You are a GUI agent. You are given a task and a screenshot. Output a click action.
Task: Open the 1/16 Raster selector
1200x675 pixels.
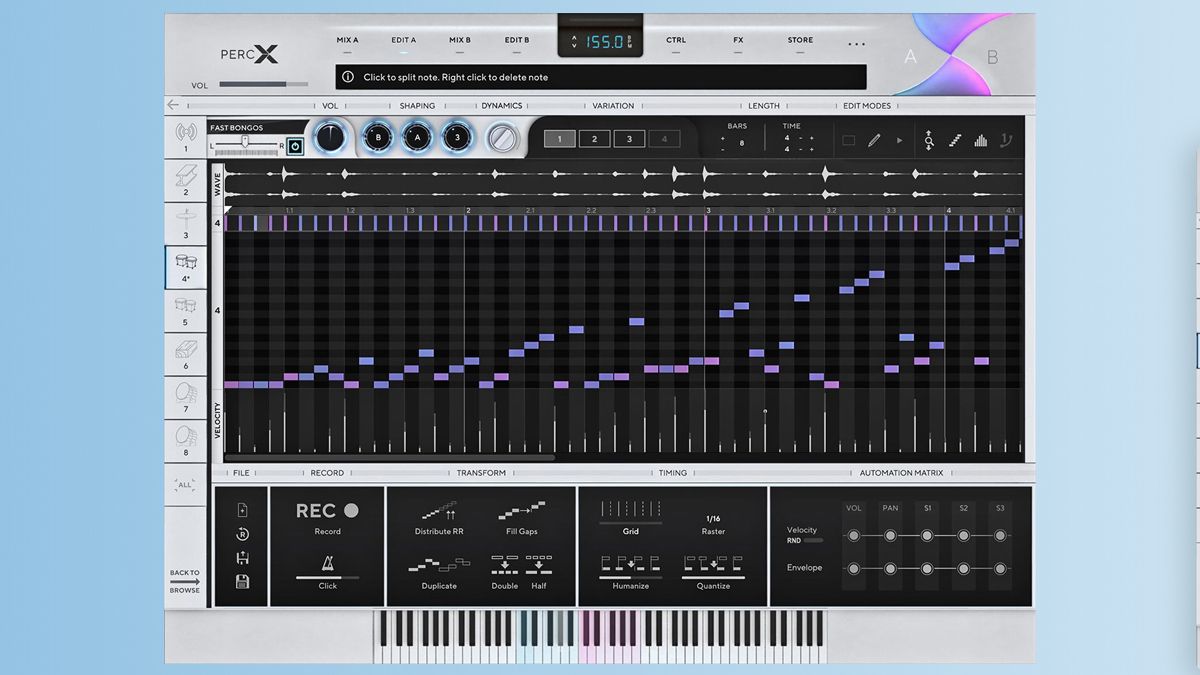coord(713,519)
